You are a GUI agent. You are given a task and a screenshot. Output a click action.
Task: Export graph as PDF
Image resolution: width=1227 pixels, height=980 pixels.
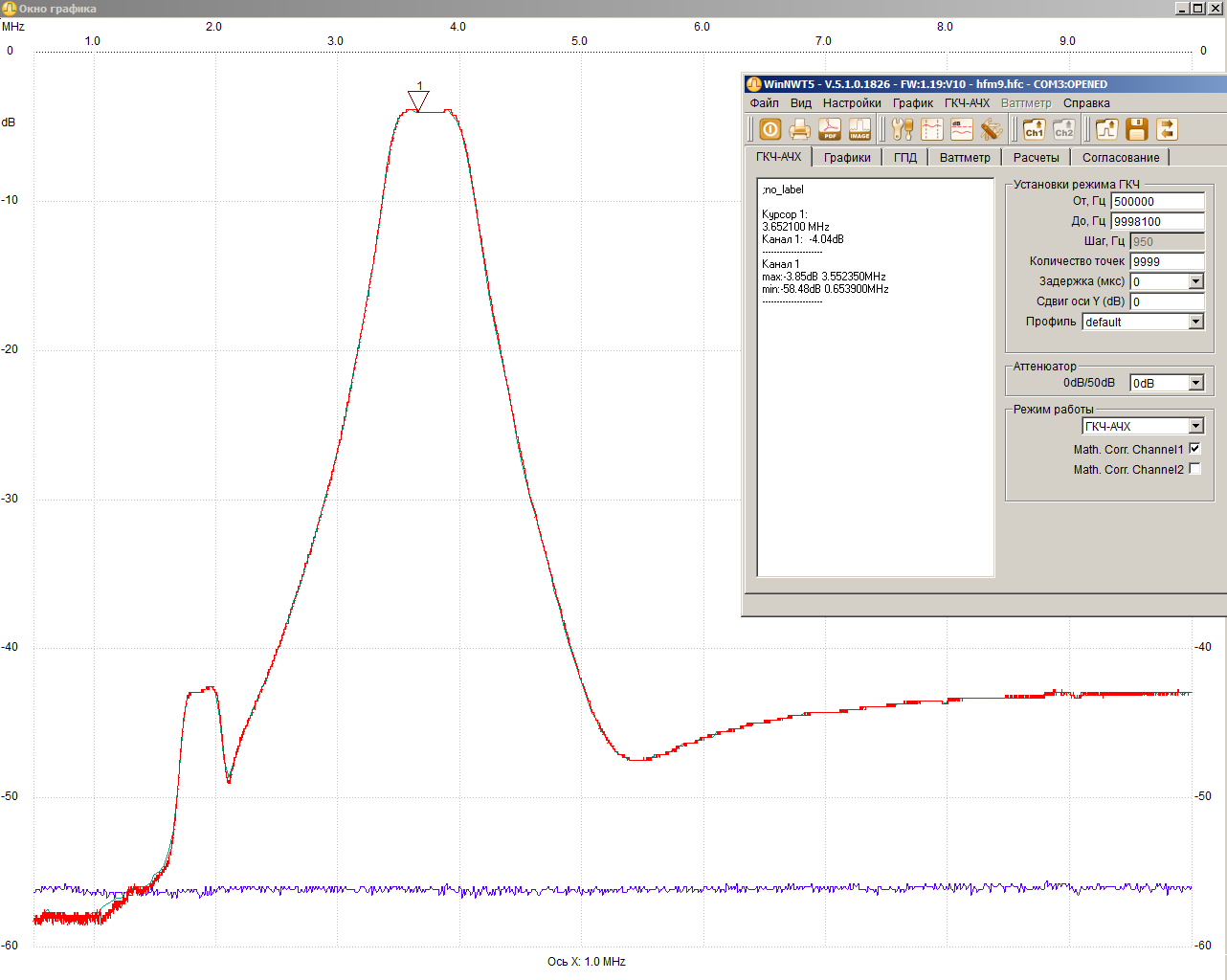pos(830,129)
